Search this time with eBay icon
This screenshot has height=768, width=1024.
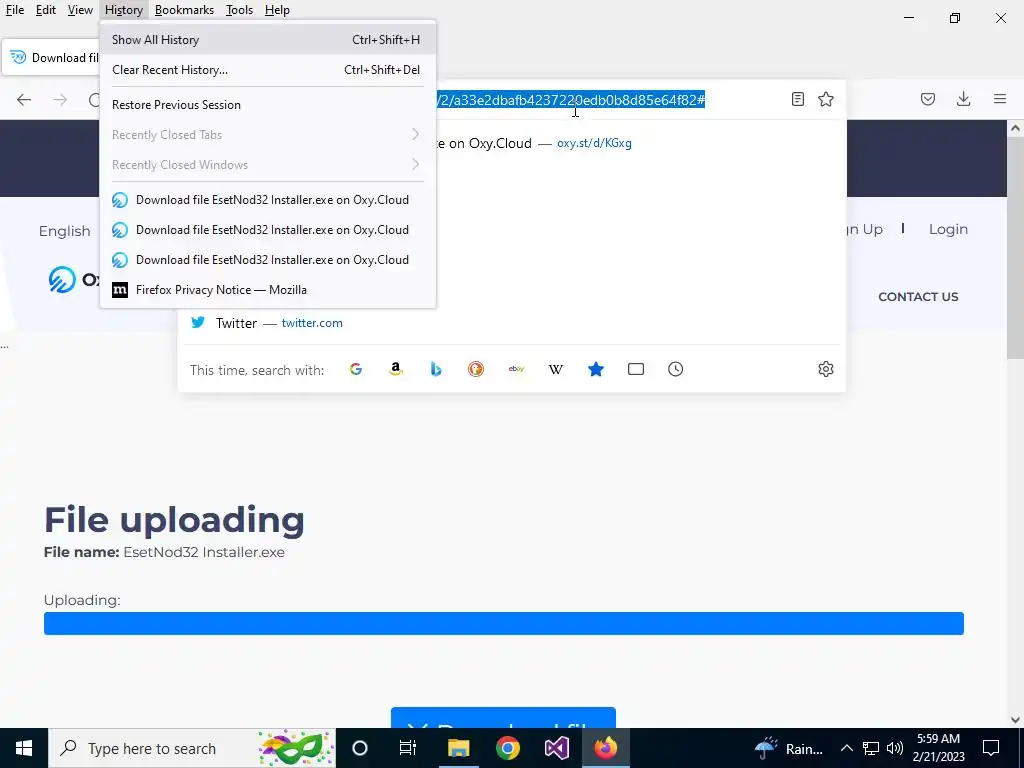tap(516, 370)
